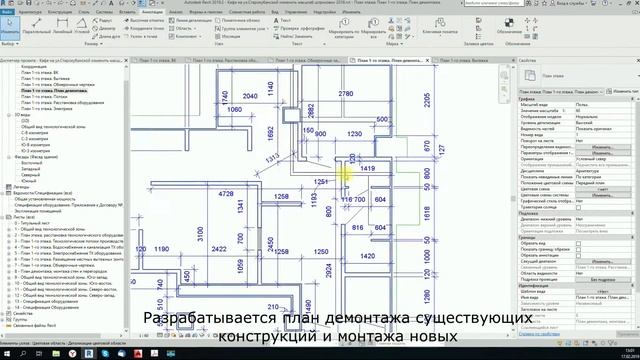640x360 pixels.
Task: Select the 1419 dimension in drawing
Action: click(x=367, y=168)
